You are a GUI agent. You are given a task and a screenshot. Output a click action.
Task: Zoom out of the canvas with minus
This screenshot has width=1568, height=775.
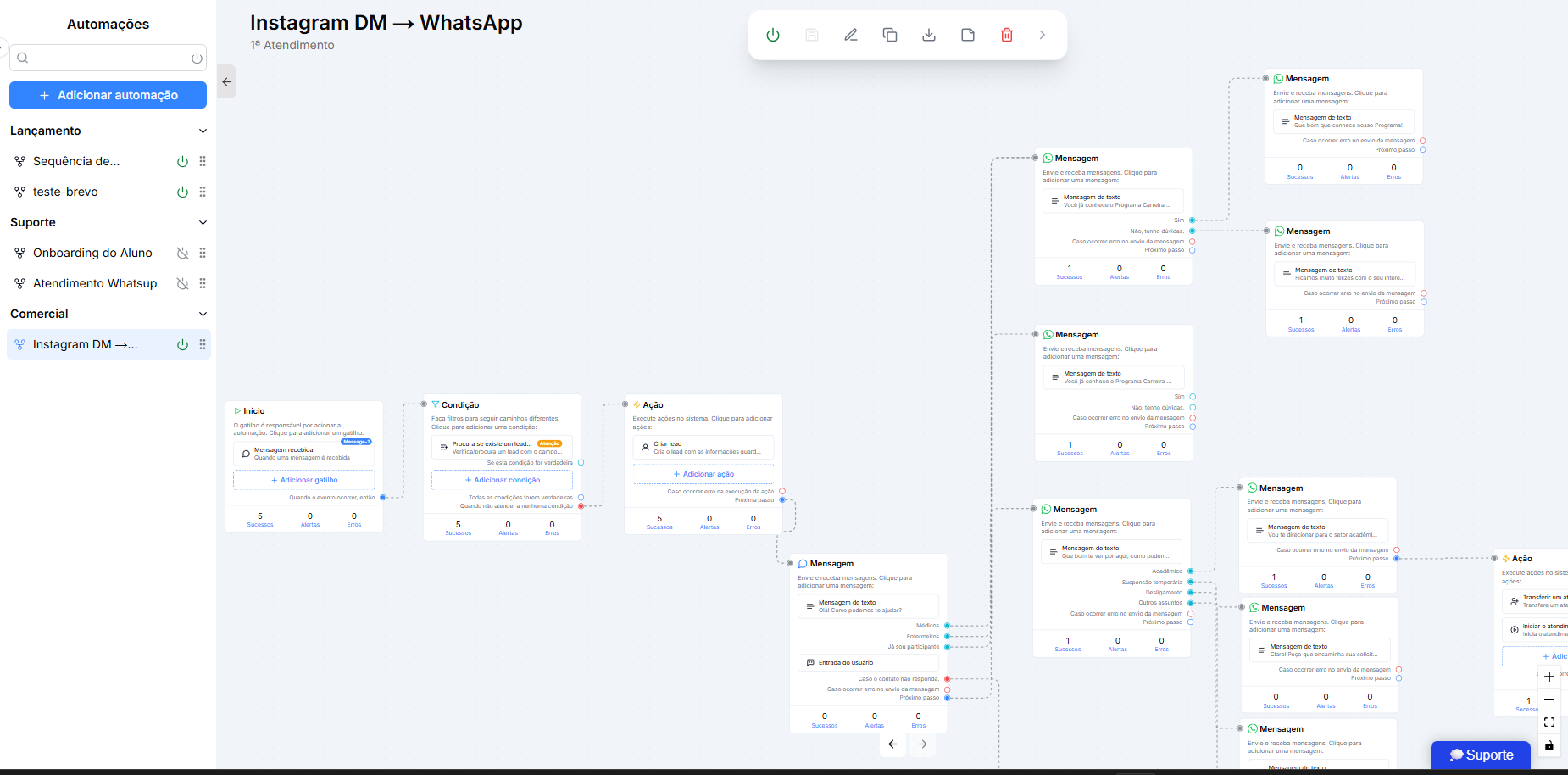pyautogui.click(x=1549, y=700)
